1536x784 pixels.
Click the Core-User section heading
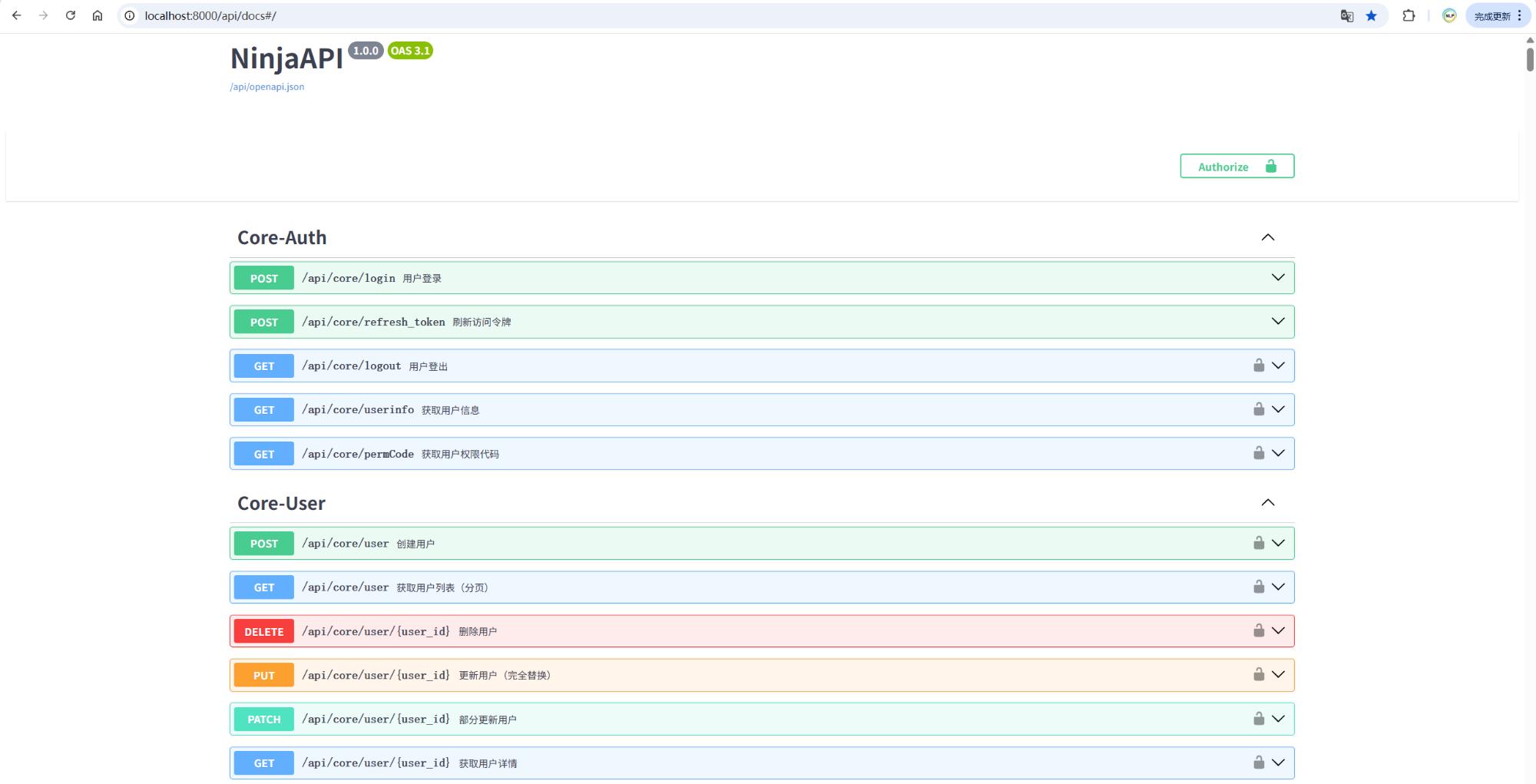coord(281,503)
